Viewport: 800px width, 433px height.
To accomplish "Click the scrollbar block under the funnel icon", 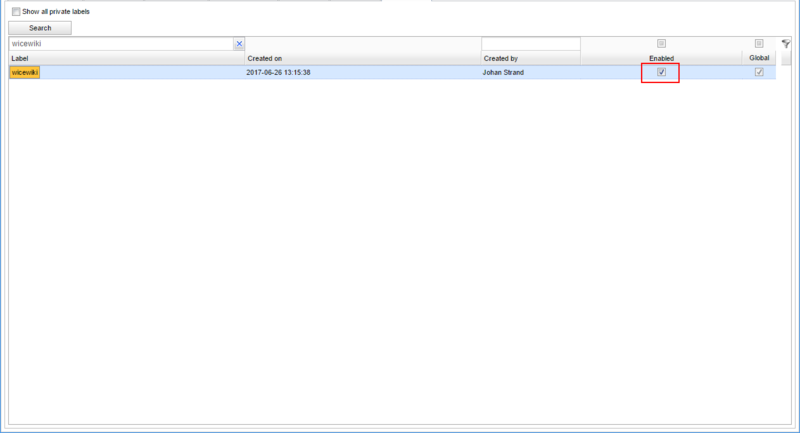I will [x=786, y=59].
